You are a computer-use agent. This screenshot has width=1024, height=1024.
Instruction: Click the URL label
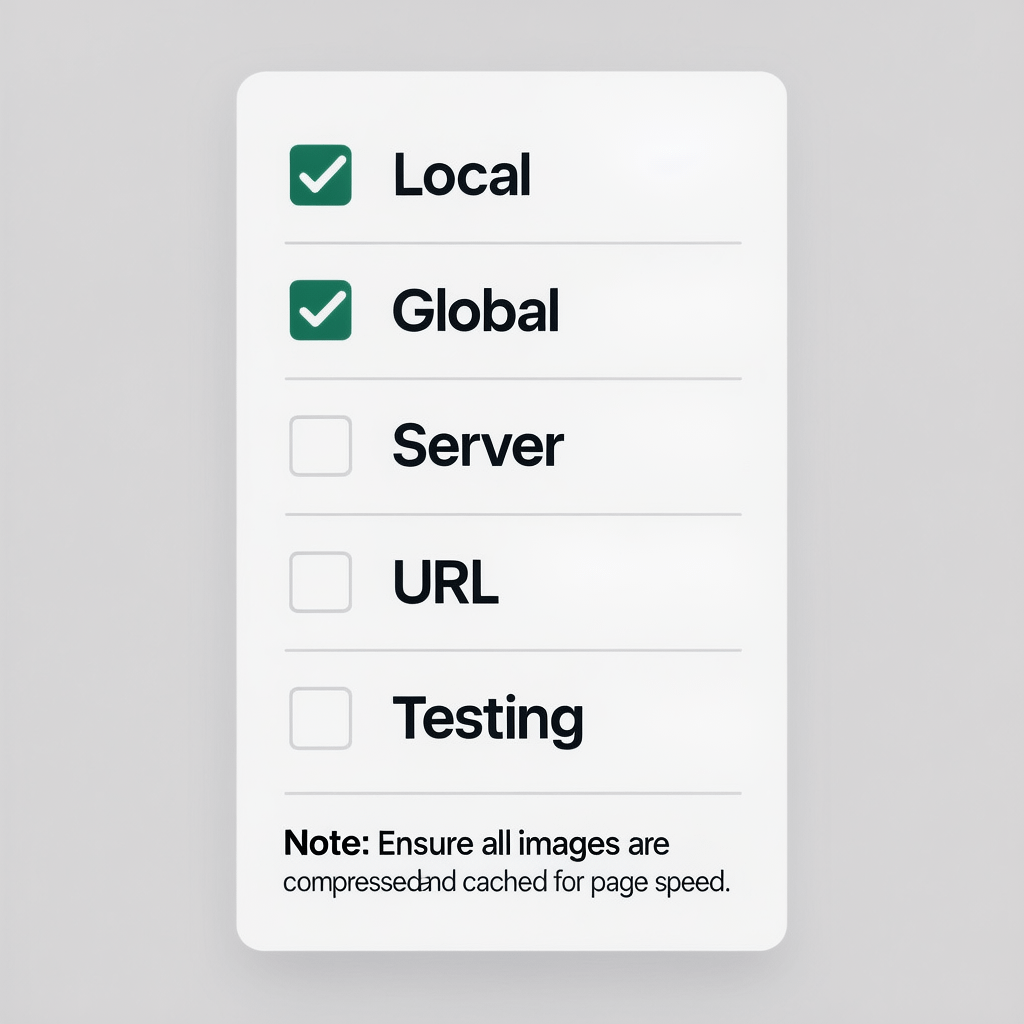446,583
